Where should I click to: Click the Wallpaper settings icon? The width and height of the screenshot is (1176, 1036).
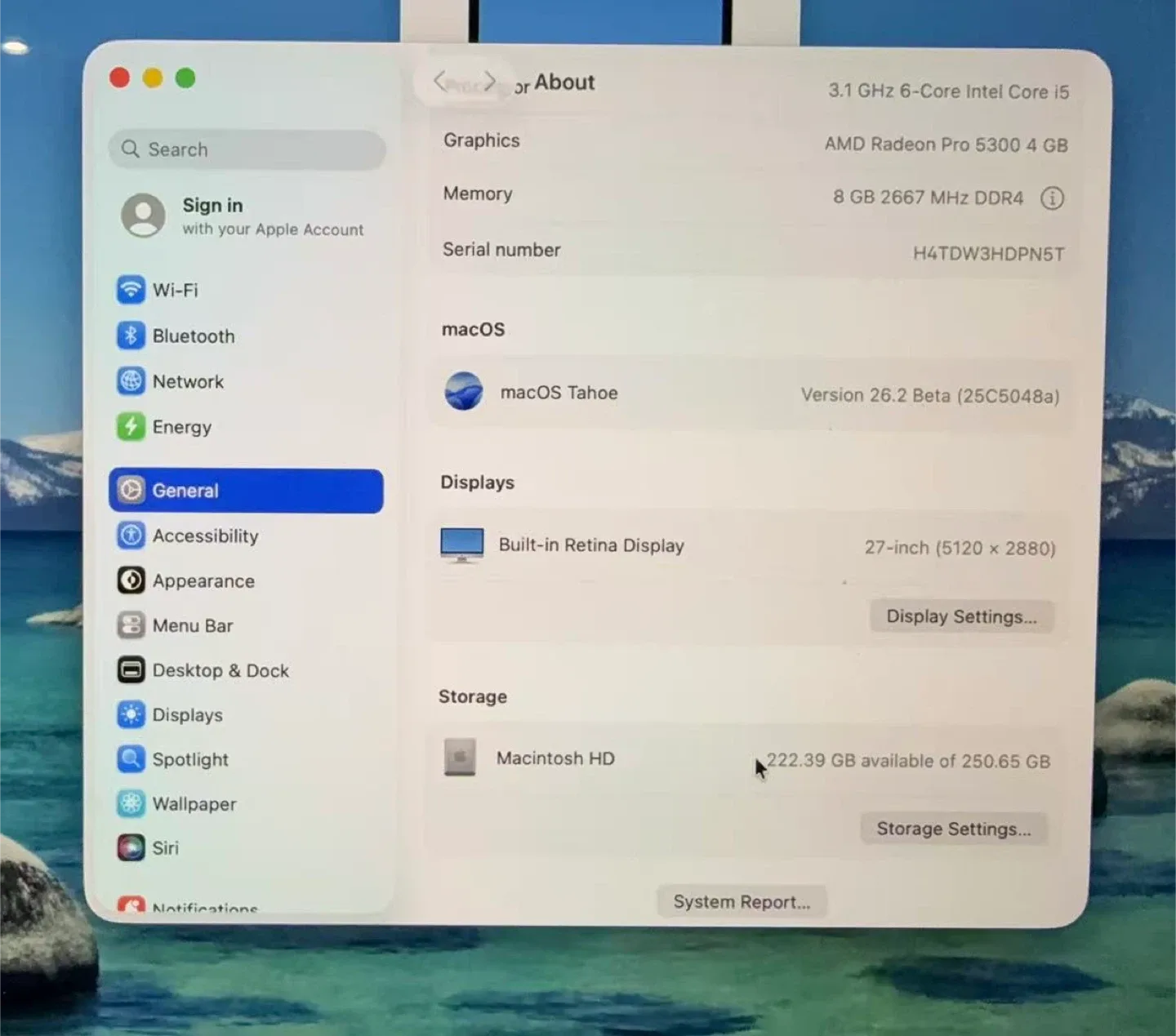pyautogui.click(x=131, y=803)
